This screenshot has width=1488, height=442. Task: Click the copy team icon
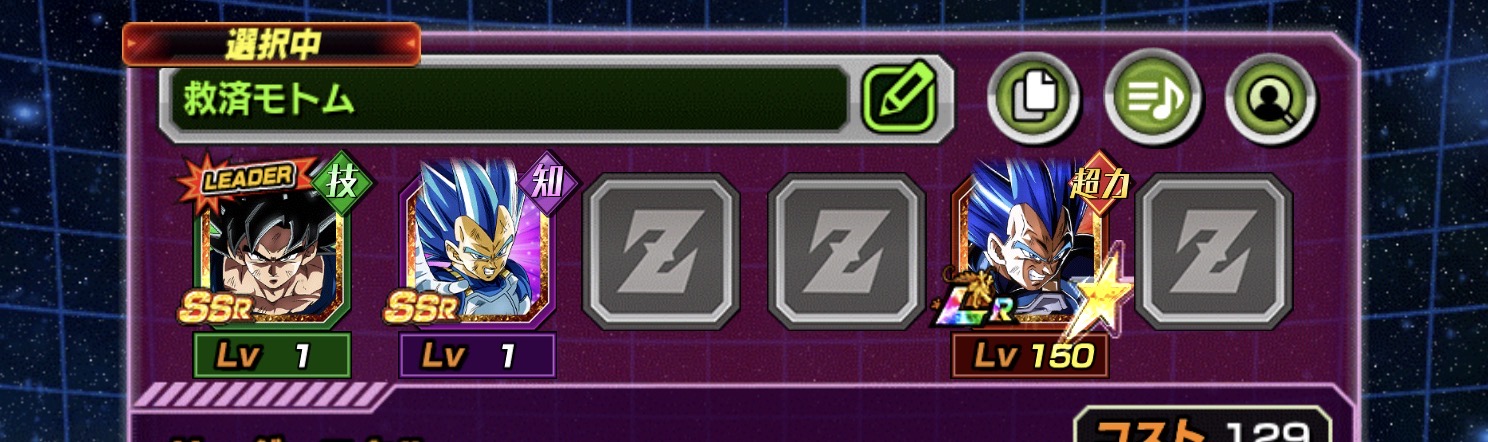(1034, 98)
